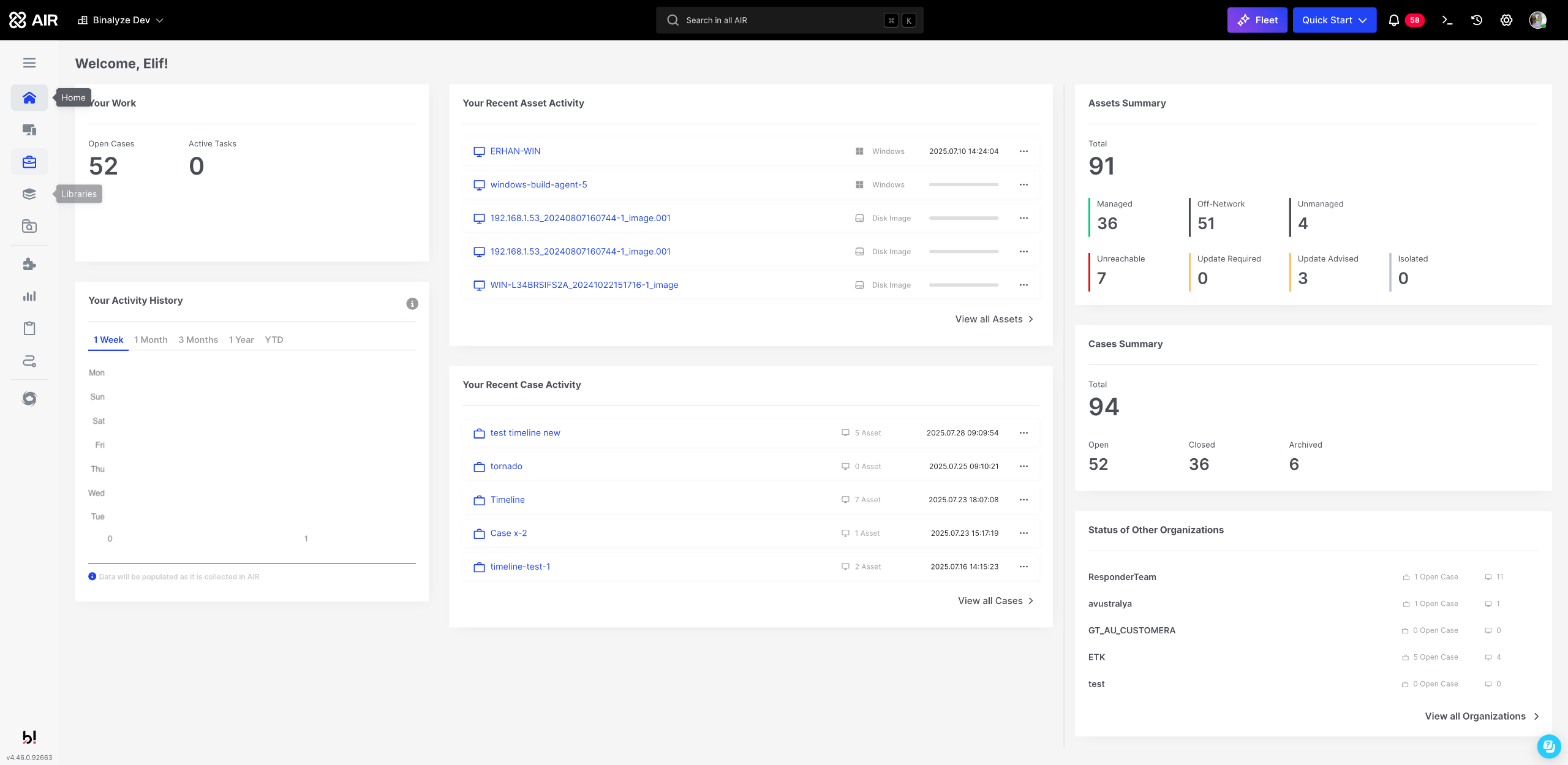This screenshot has width=1568, height=765.
Task: Open the Assets monitor icon in sidebar
Action: coord(29,130)
